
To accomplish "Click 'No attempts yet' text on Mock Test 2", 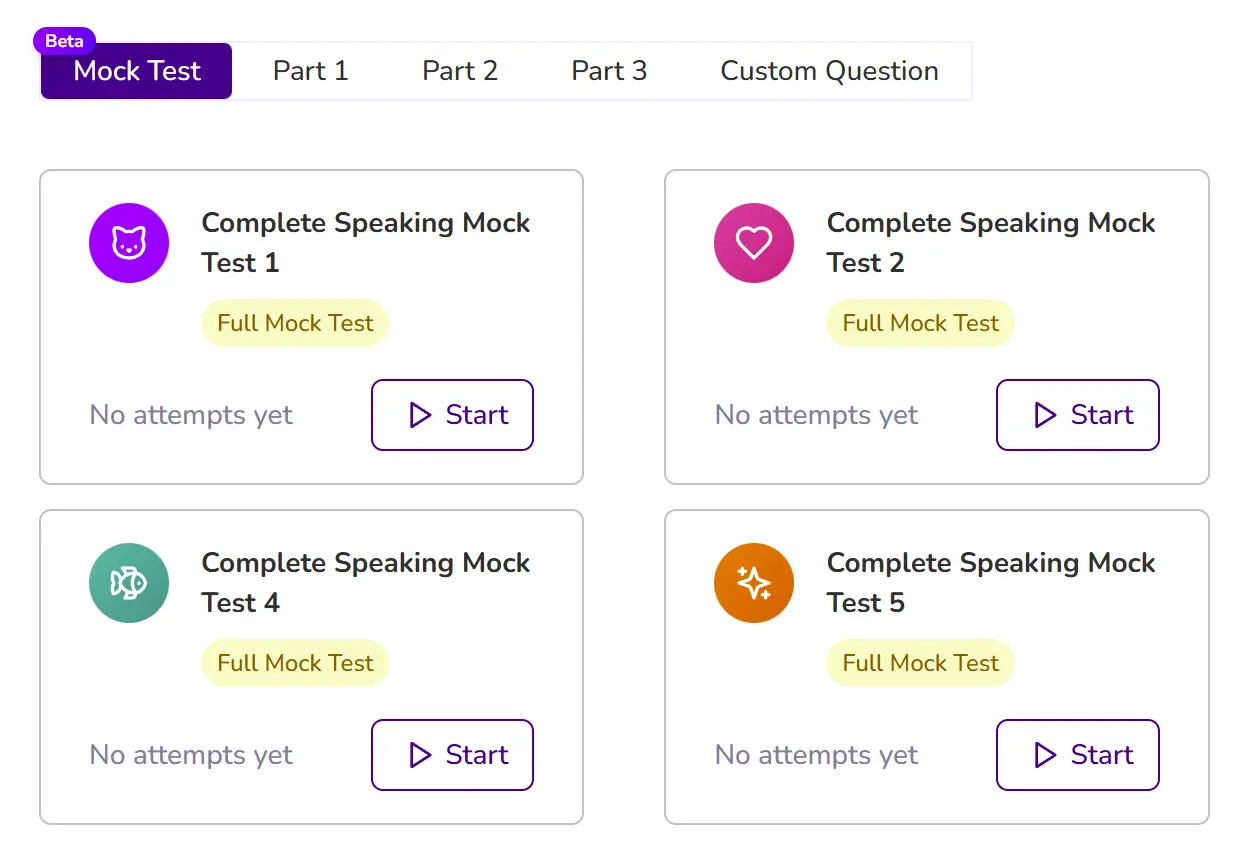I will click(x=816, y=415).
